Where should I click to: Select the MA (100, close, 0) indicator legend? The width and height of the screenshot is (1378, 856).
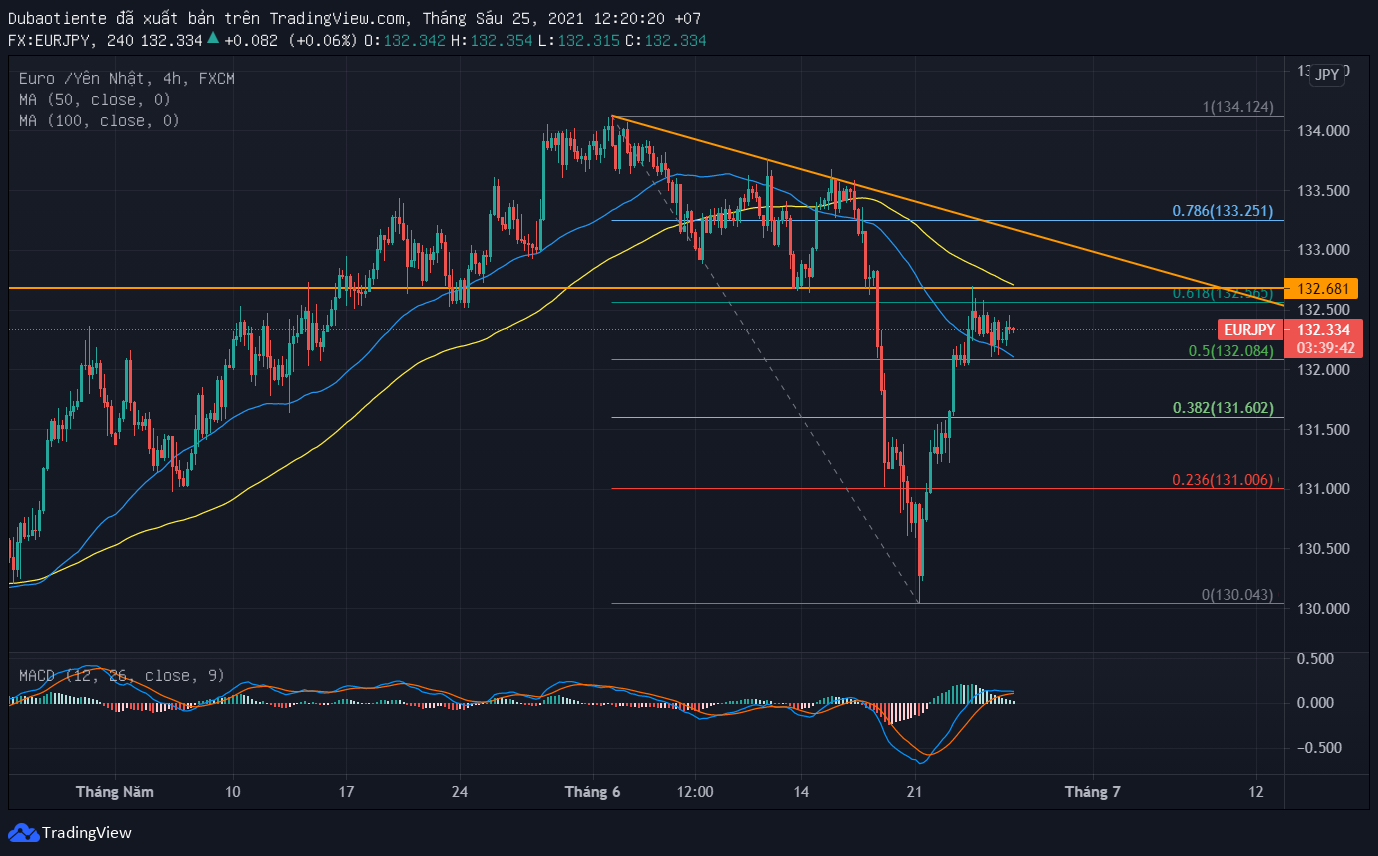click(x=99, y=120)
